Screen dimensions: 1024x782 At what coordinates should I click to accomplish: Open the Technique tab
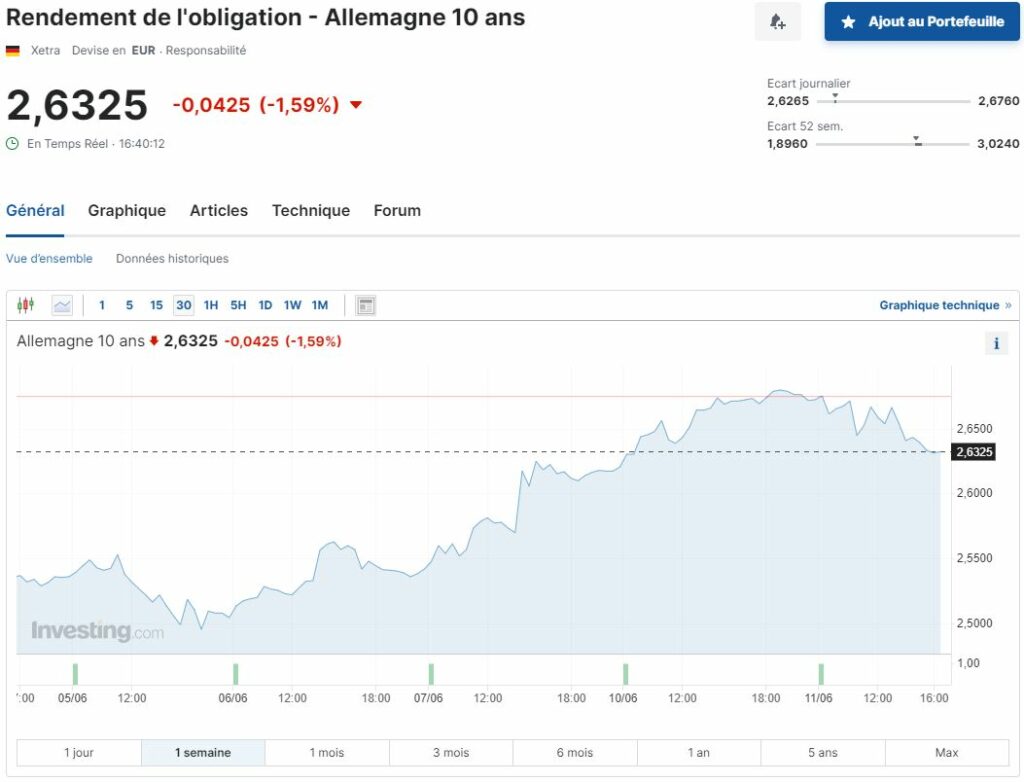click(311, 210)
